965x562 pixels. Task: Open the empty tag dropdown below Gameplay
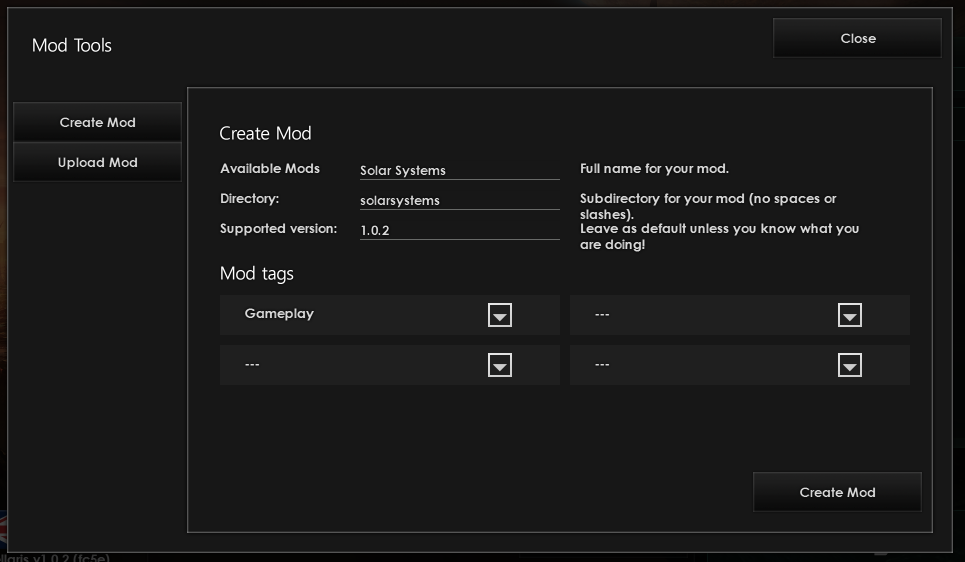(389, 365)
